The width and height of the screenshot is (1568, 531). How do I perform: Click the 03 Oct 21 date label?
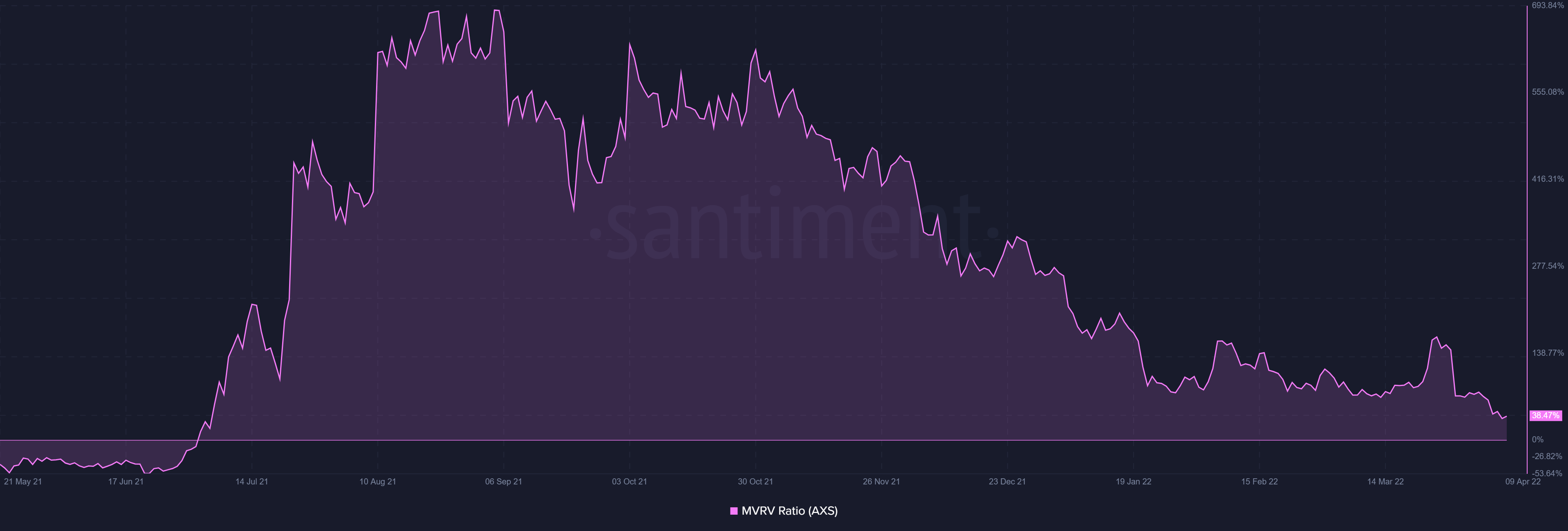click(x=629, y=482)
